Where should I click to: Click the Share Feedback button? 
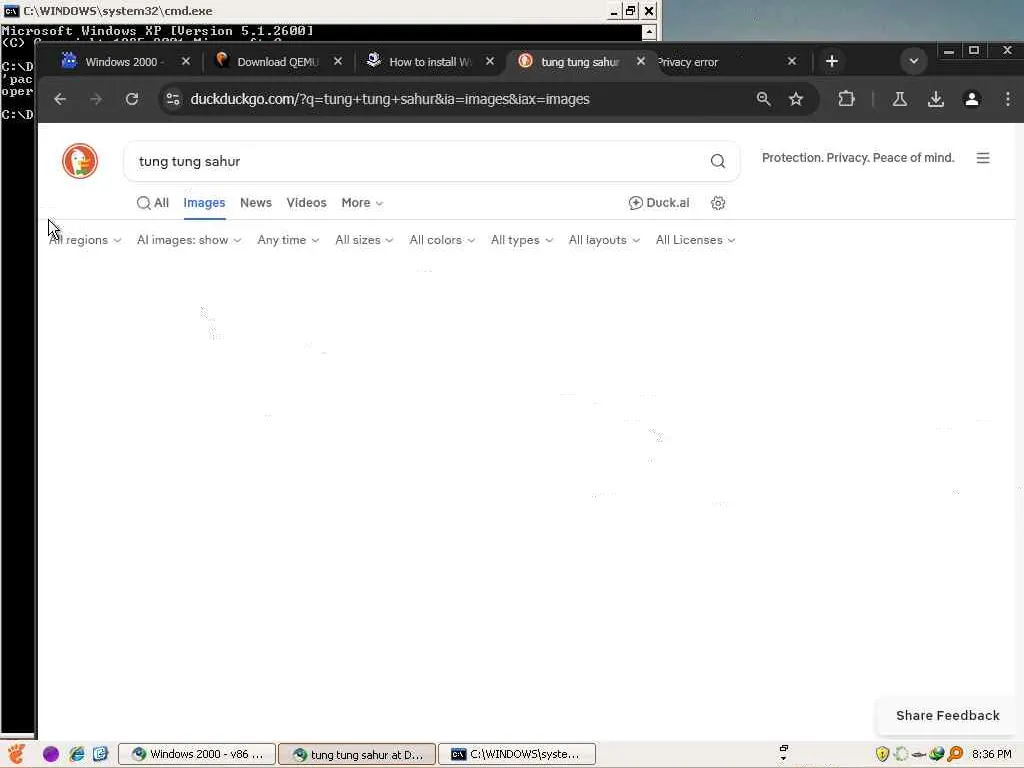click(948, 716)
